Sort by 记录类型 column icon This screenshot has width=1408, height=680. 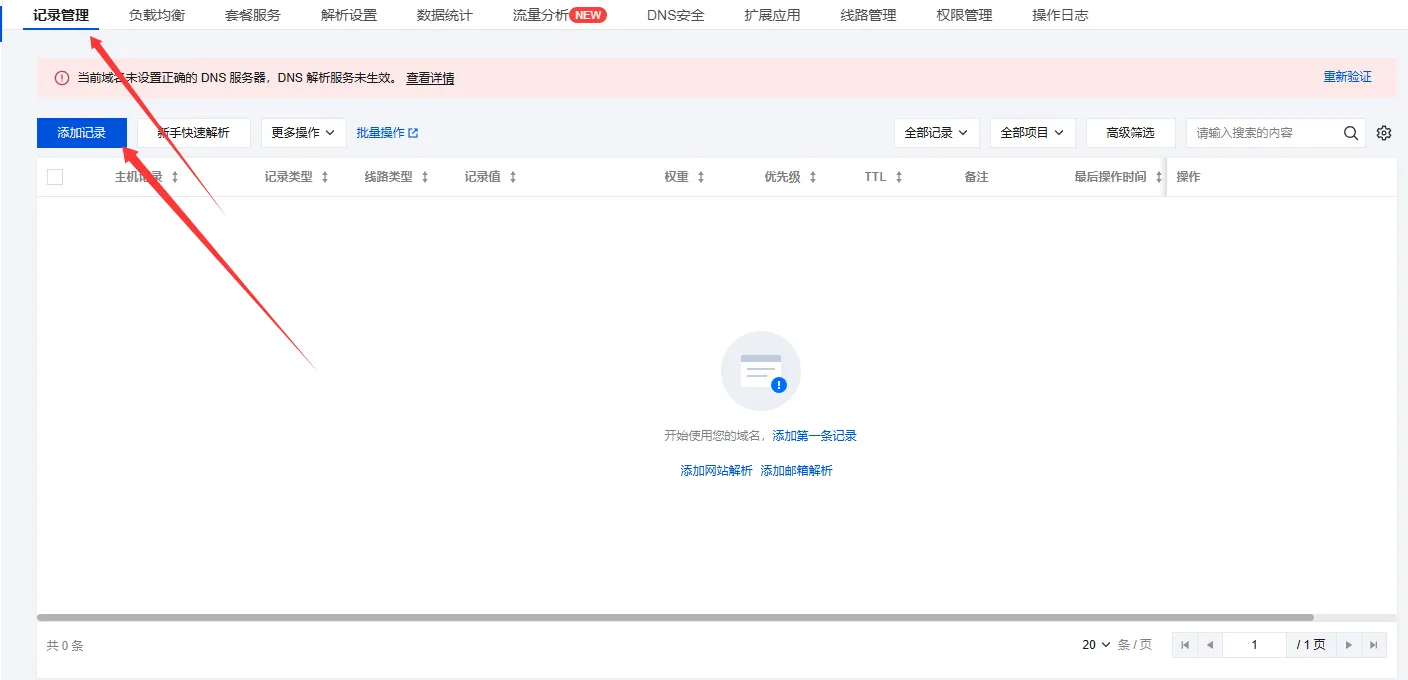click(x=325, y=177)
